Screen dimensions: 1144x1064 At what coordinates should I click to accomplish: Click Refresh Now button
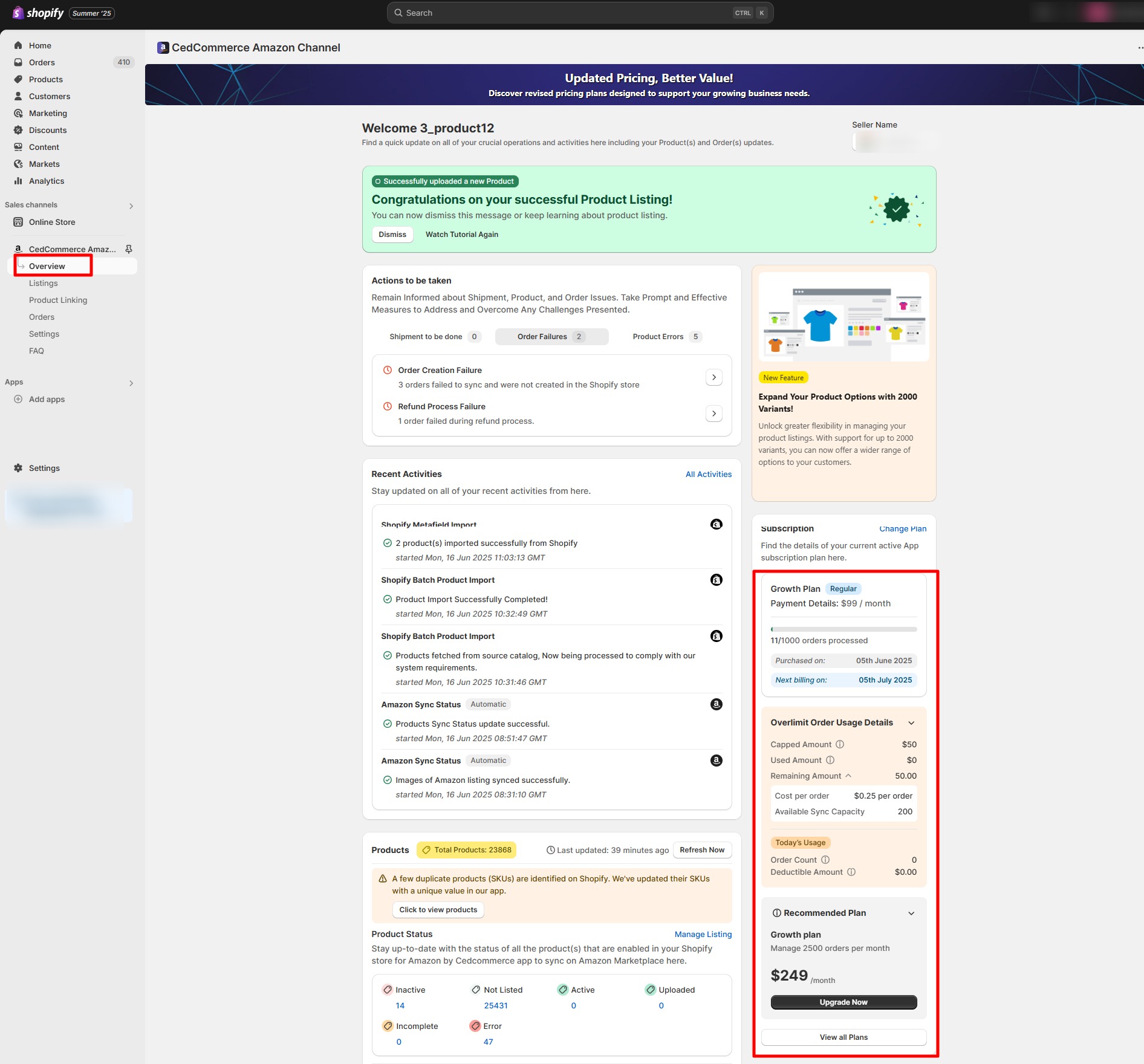click(702, 850)
